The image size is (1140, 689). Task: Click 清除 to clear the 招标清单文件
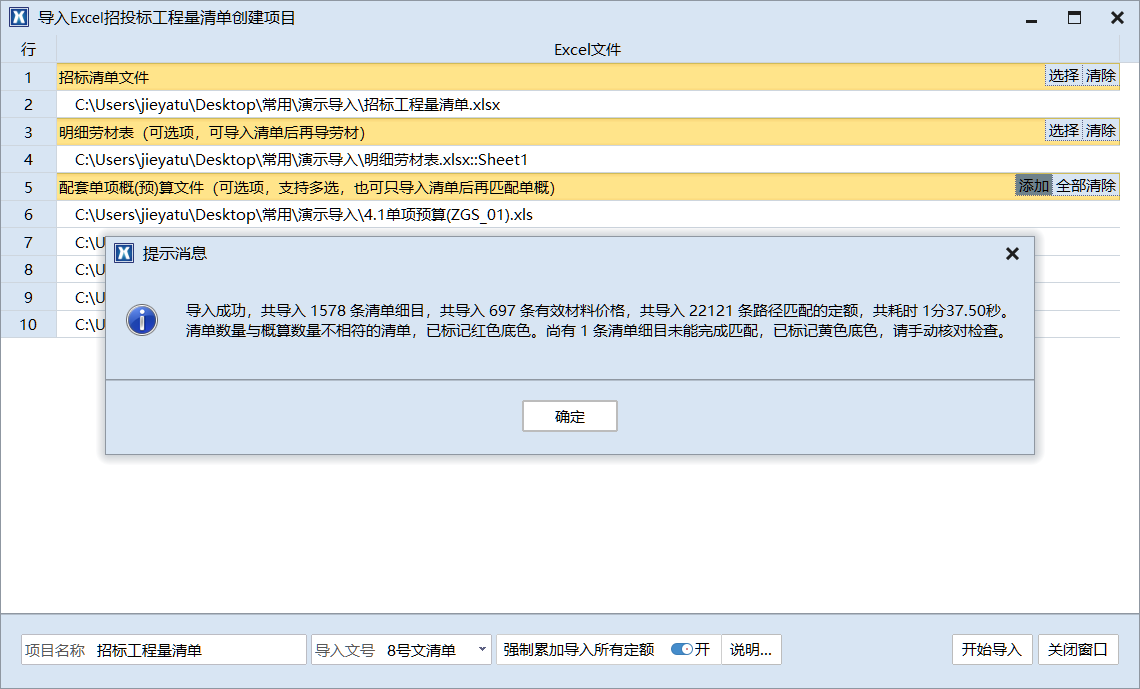pyautogui.click(x=1103, y=75)
